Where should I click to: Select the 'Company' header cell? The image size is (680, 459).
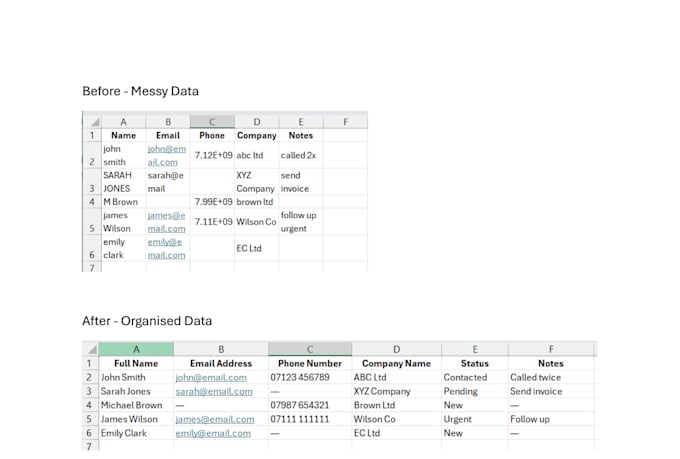pyautogui.click(x=257, y=135)
